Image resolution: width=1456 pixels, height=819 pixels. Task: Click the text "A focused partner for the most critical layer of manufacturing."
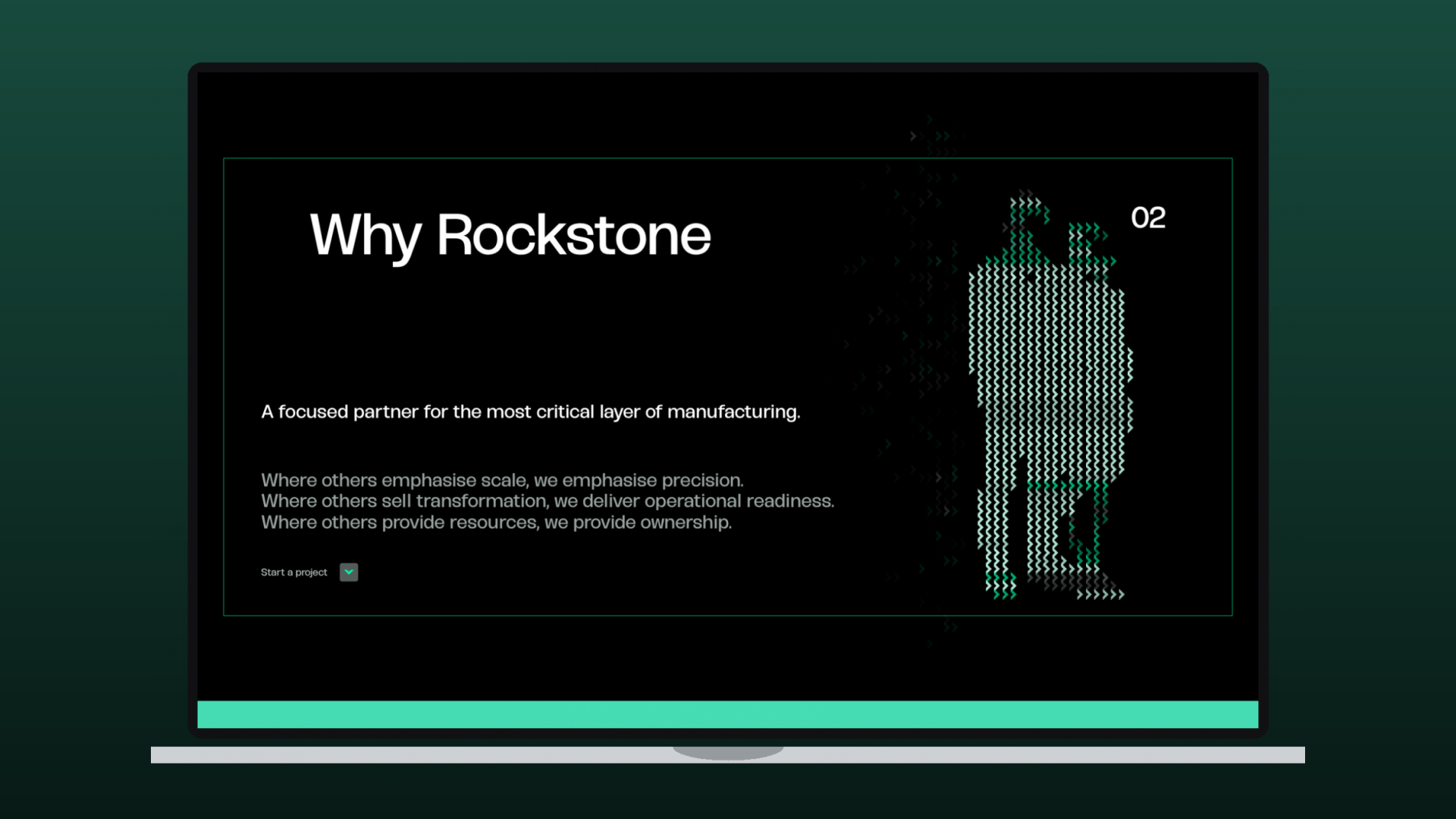point(531,412)
